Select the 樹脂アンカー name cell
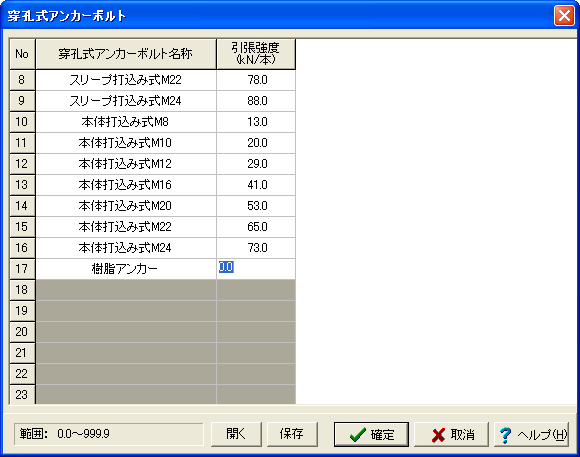This screenshot has width=580, height=457. coord(126,269)
